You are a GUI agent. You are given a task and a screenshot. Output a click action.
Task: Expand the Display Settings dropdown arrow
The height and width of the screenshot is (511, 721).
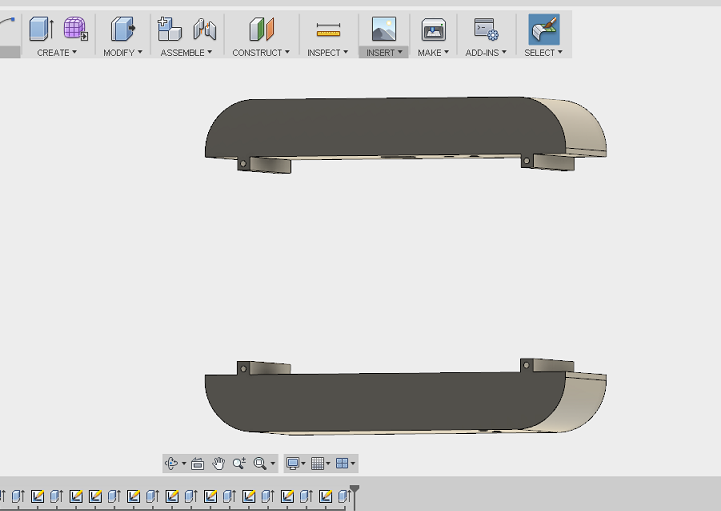coord(303,464)
